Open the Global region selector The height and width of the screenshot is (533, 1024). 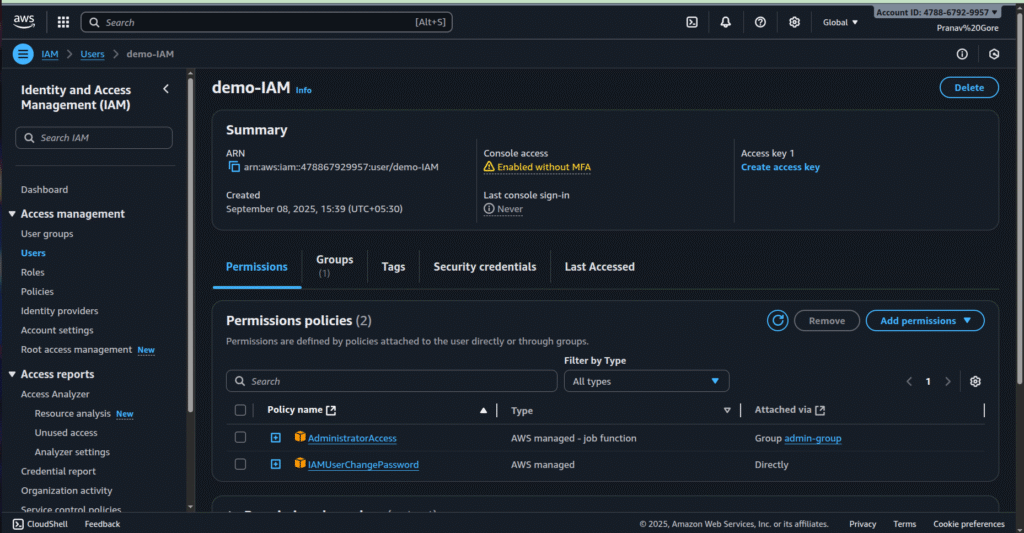pyautogui.click(x=840, y=22)
